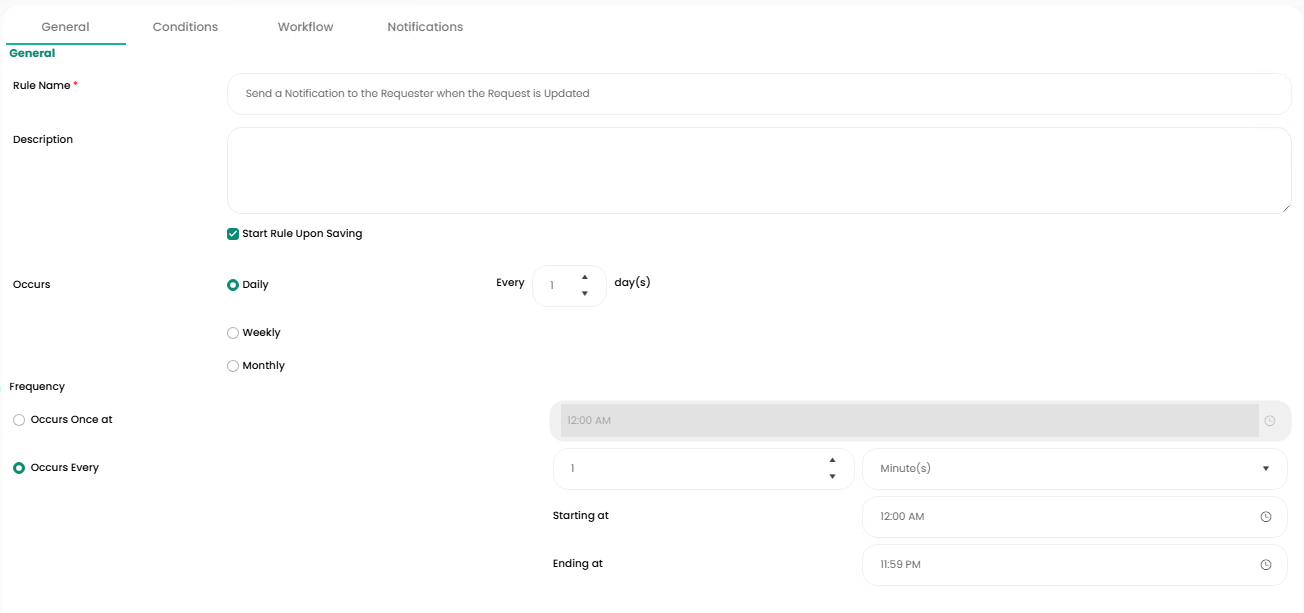Expand the Minute(s) unit dropdown
The height and width of the screenshot is (613, 1304).
[x=1074, y=469]
